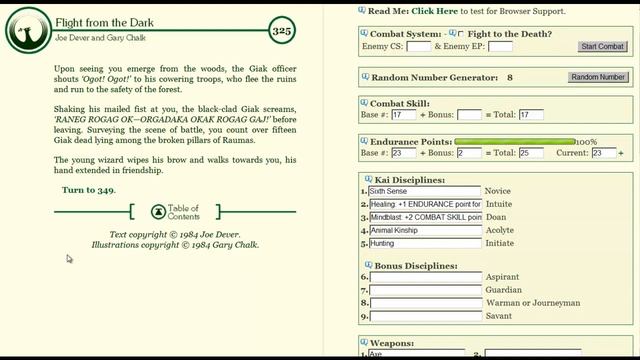Click the 'Intuite' rank label
Screen dimensions: 640x360
(x=499, y=204)
